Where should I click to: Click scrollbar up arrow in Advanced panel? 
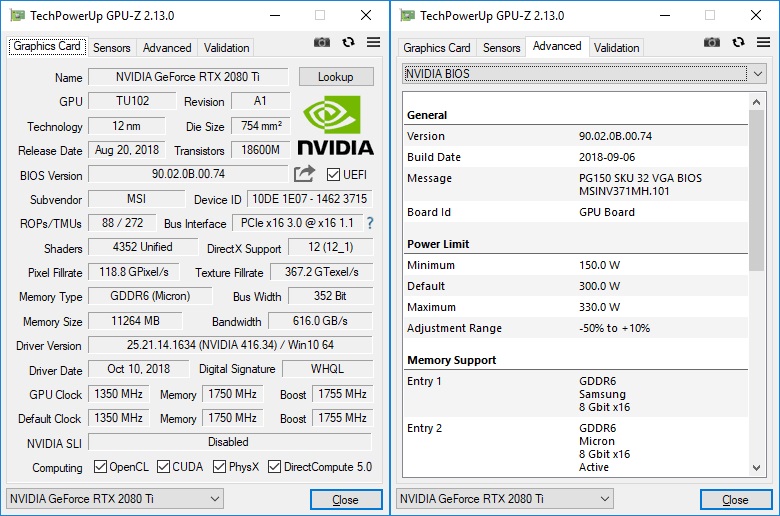coord(756,102)
